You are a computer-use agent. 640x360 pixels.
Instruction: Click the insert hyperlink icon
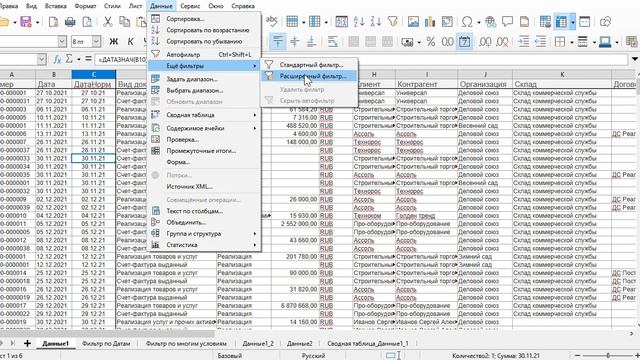pos(490,21)
